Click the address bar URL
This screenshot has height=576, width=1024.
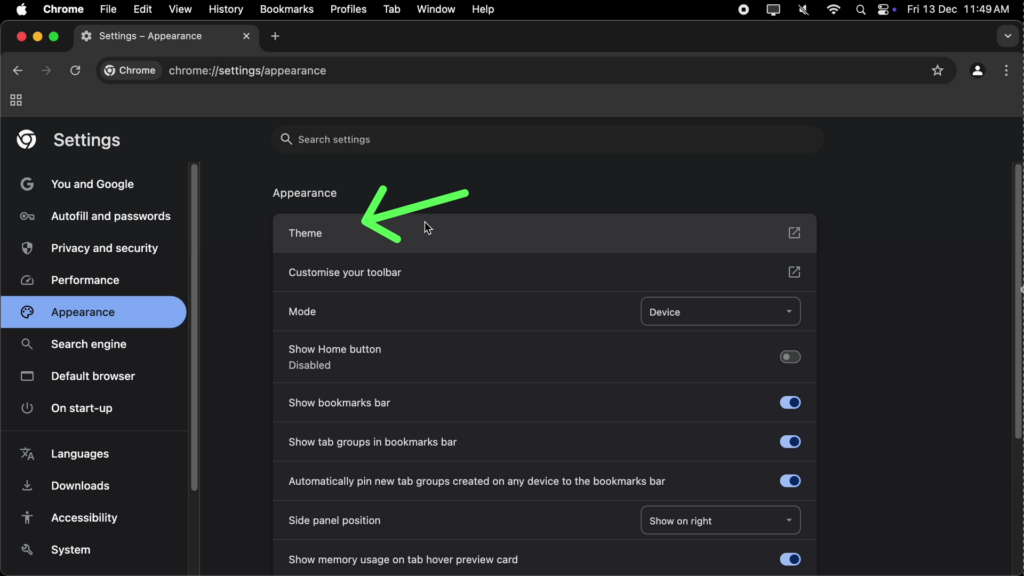point(248,71)
